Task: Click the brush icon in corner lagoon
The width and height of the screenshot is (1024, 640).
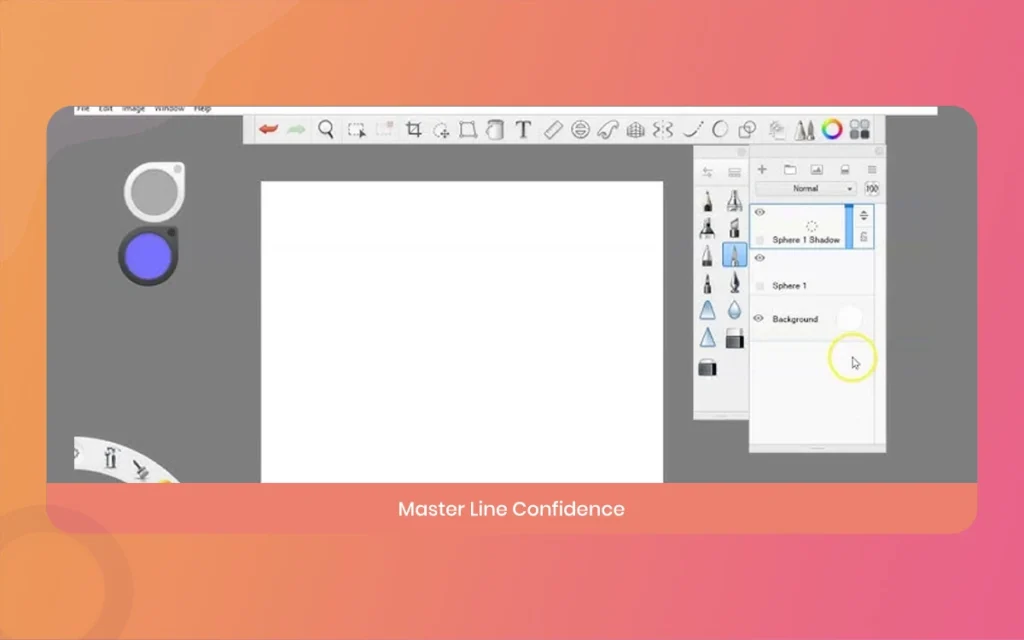Action: tap(140, 469)
